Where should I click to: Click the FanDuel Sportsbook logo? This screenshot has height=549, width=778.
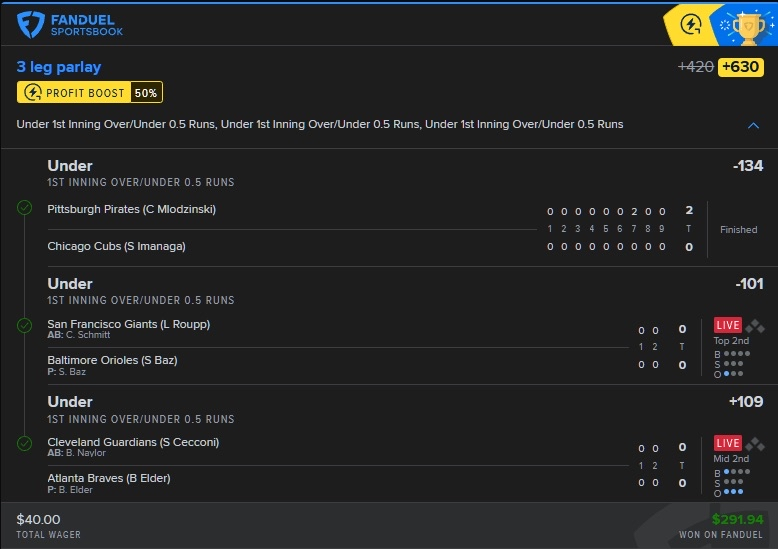point(70,25)
